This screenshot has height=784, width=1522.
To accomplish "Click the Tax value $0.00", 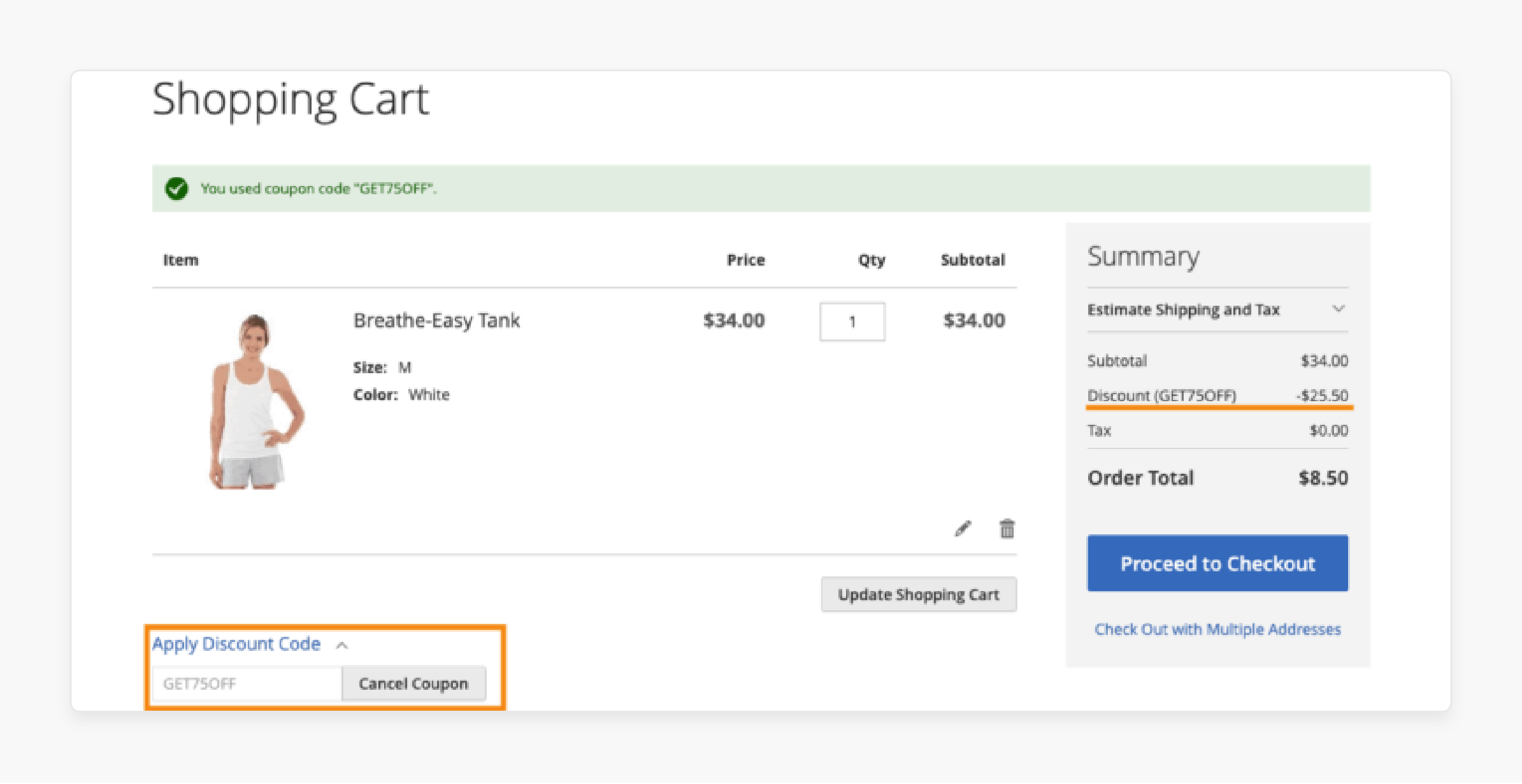I will coord(1328,431).
